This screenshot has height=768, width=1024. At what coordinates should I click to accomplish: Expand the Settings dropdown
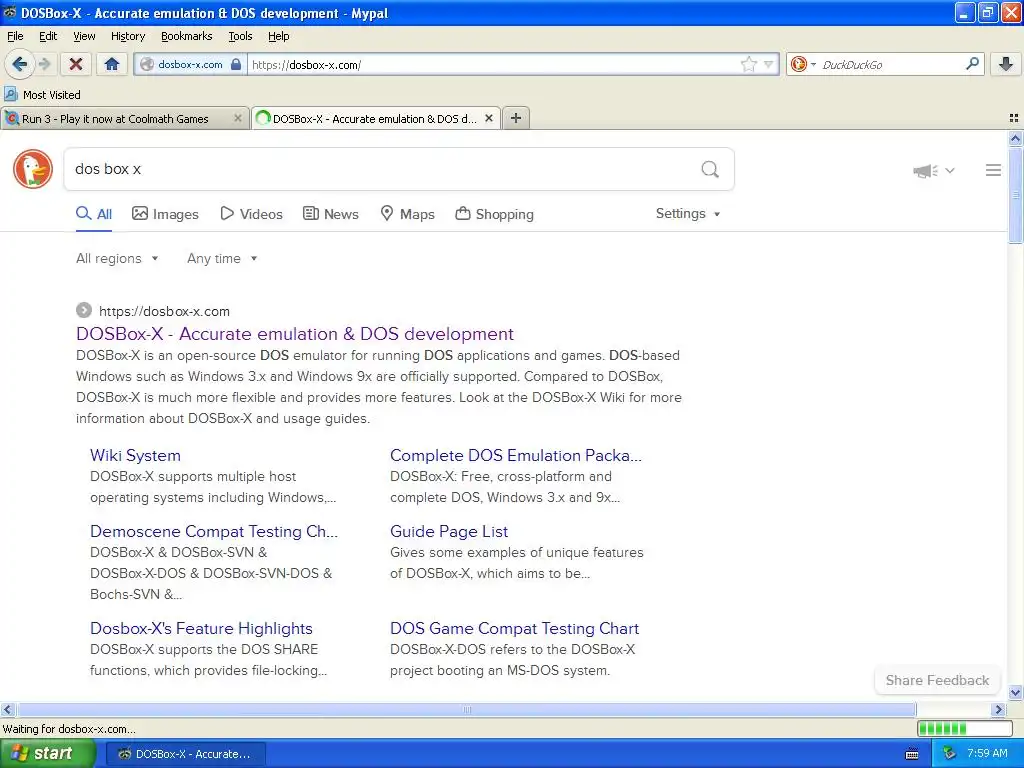click(688, 214)
